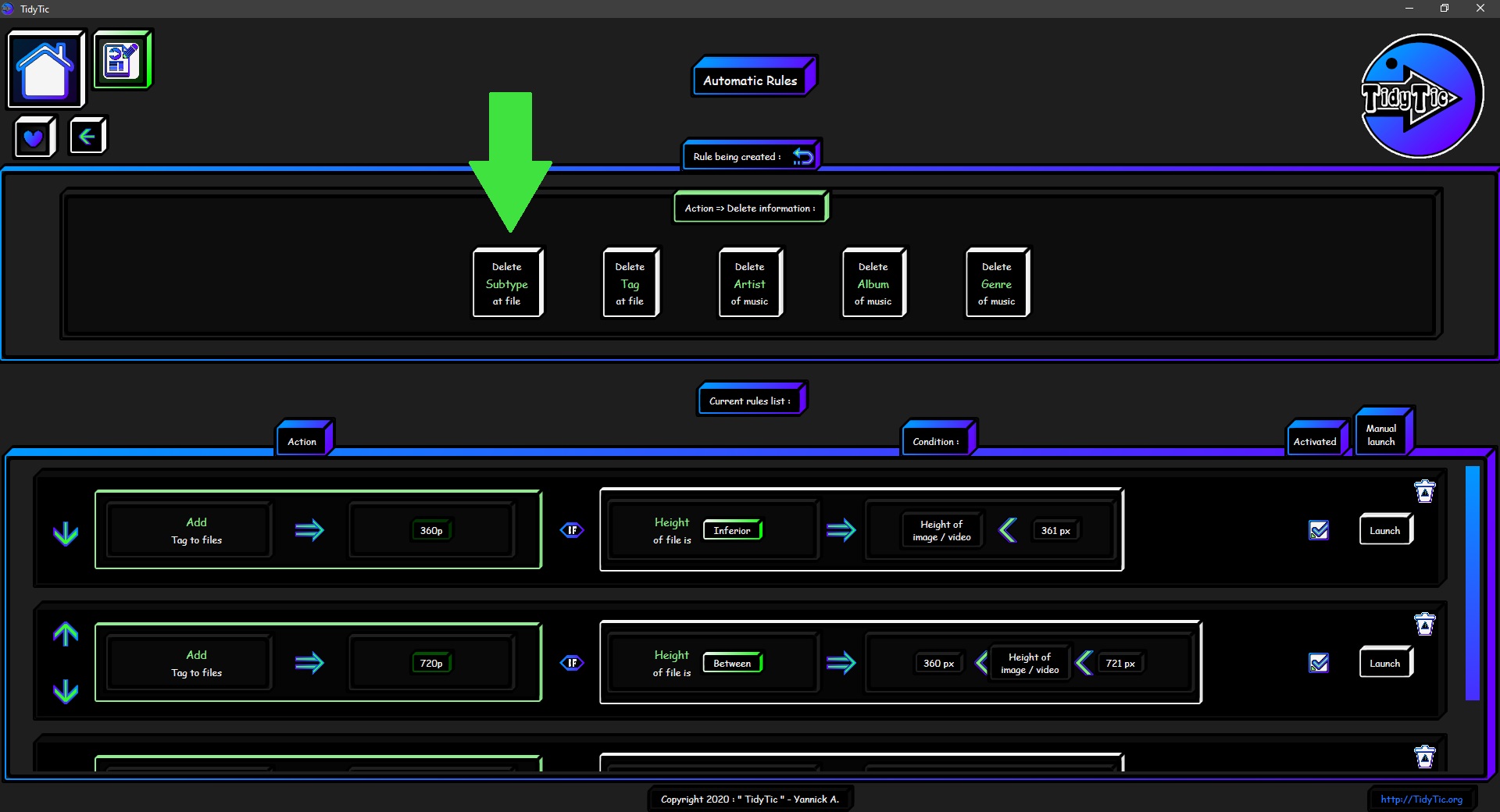Go to the Home screen icon
This screenshot has width=1500, height=812.
pos(45,69)
